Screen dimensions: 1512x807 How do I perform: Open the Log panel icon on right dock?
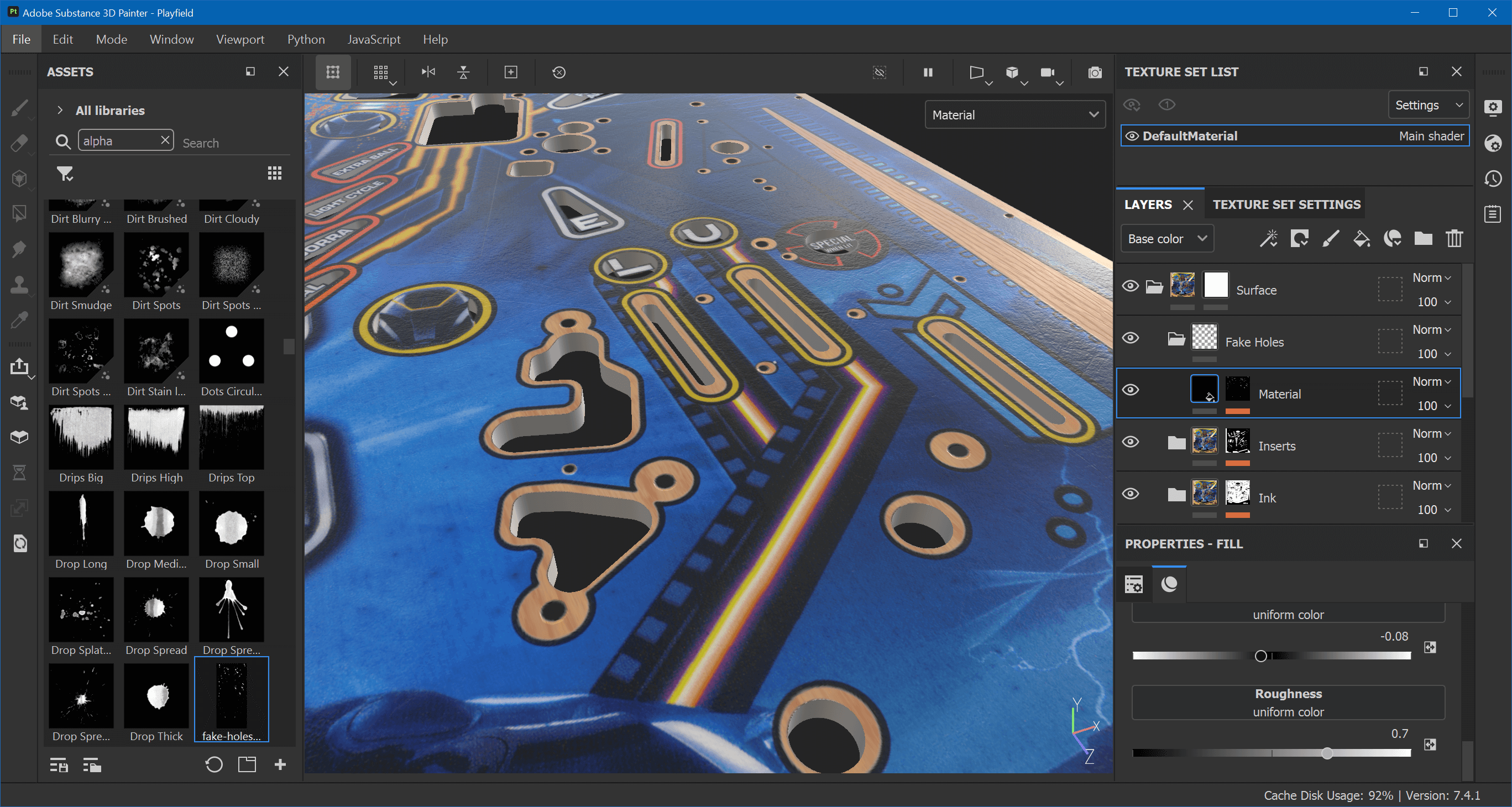[x=1493, y=214]
